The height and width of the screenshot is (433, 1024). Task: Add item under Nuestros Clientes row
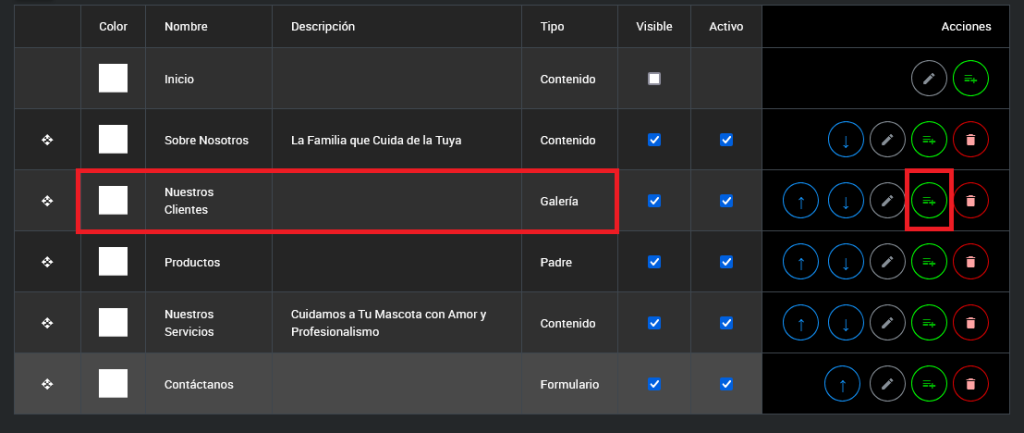(929, 201)
